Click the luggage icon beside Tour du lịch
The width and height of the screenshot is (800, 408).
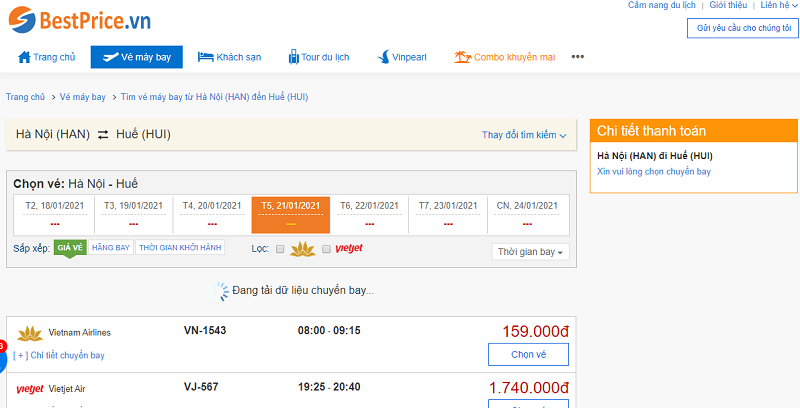point(293,57)
